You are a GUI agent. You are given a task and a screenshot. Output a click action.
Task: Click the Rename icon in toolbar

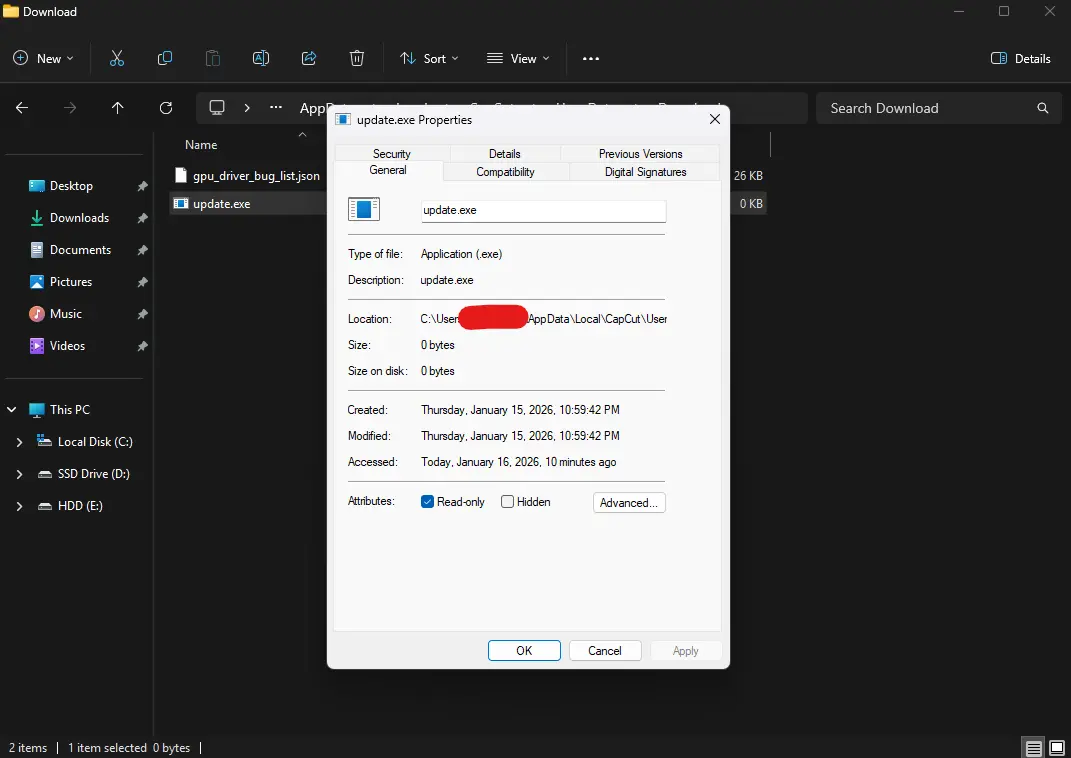[261, 59]
